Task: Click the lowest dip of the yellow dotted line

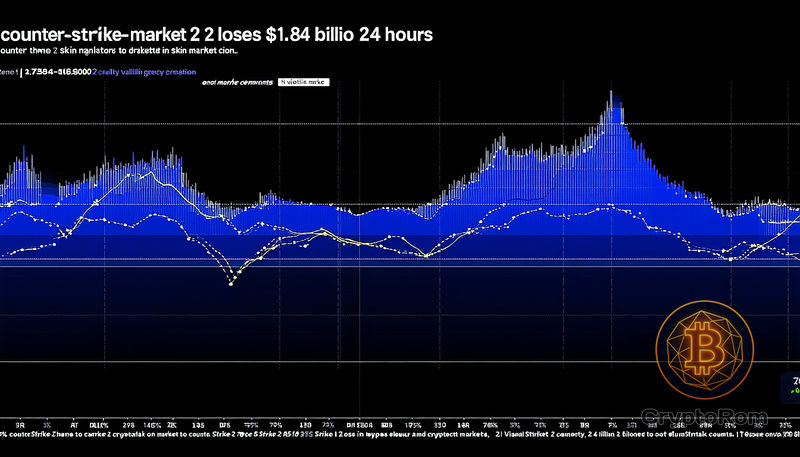Action: click(x=231, y=284)
